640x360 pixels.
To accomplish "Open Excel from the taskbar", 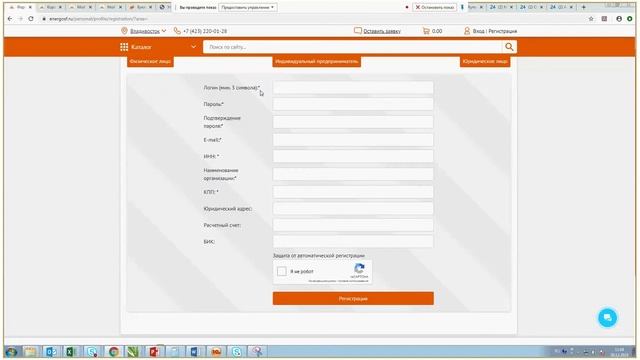I will 71,351.
